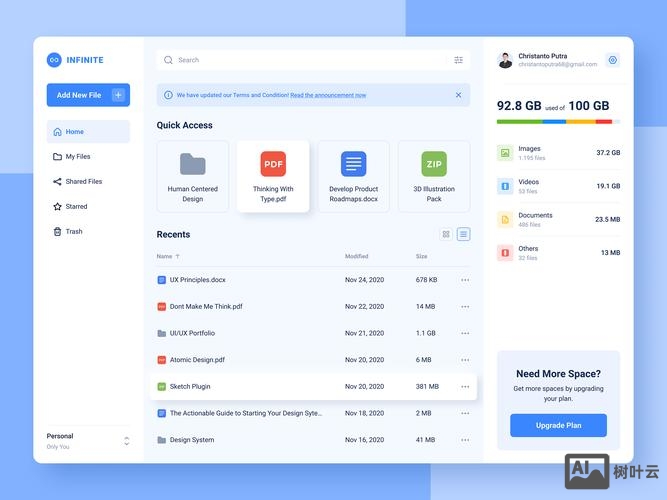667x500 pixels.
Task: Click the Human Centered Design folder icon
Action: [x=193, y=164]
